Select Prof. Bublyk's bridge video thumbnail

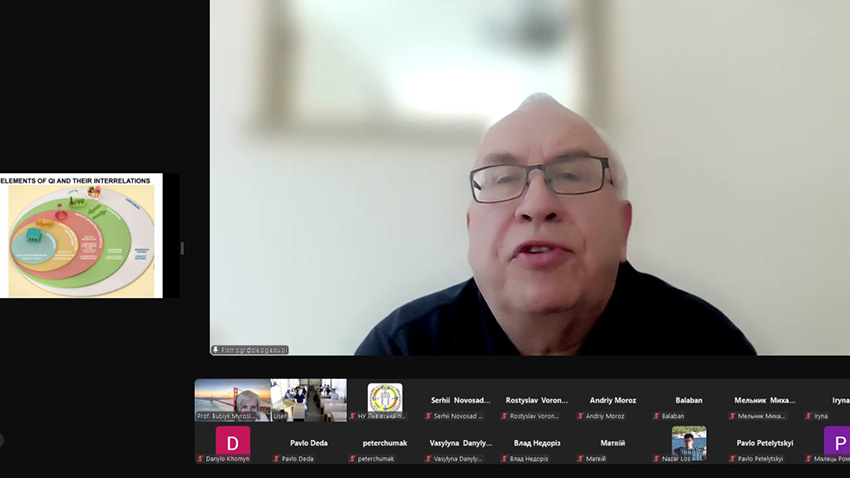(x=232, y=399)
